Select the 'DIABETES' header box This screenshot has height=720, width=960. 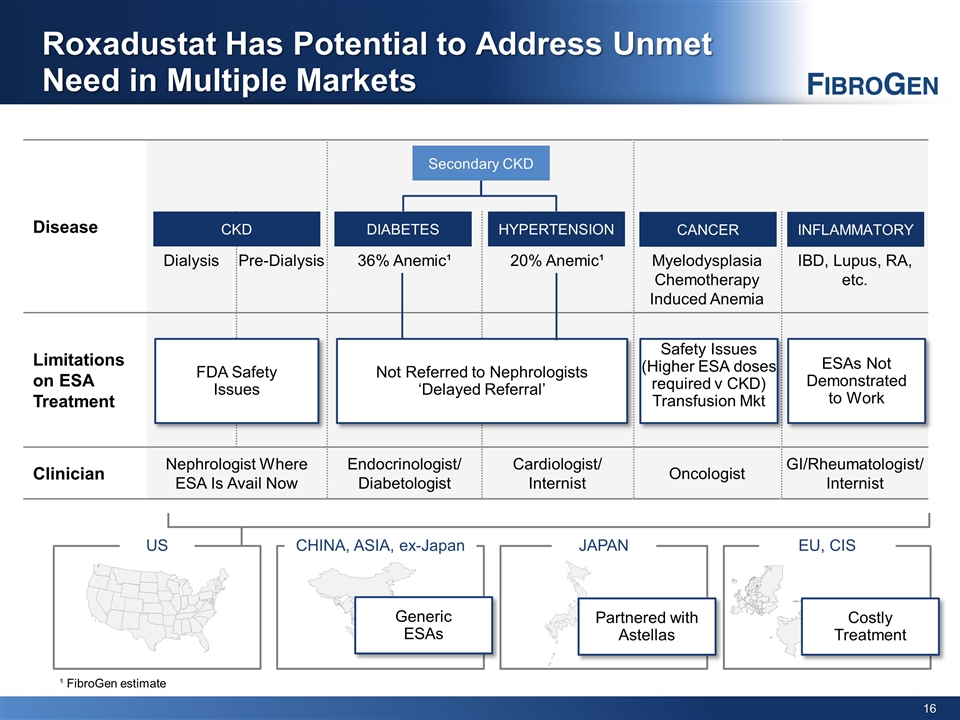tap(403, 230)
